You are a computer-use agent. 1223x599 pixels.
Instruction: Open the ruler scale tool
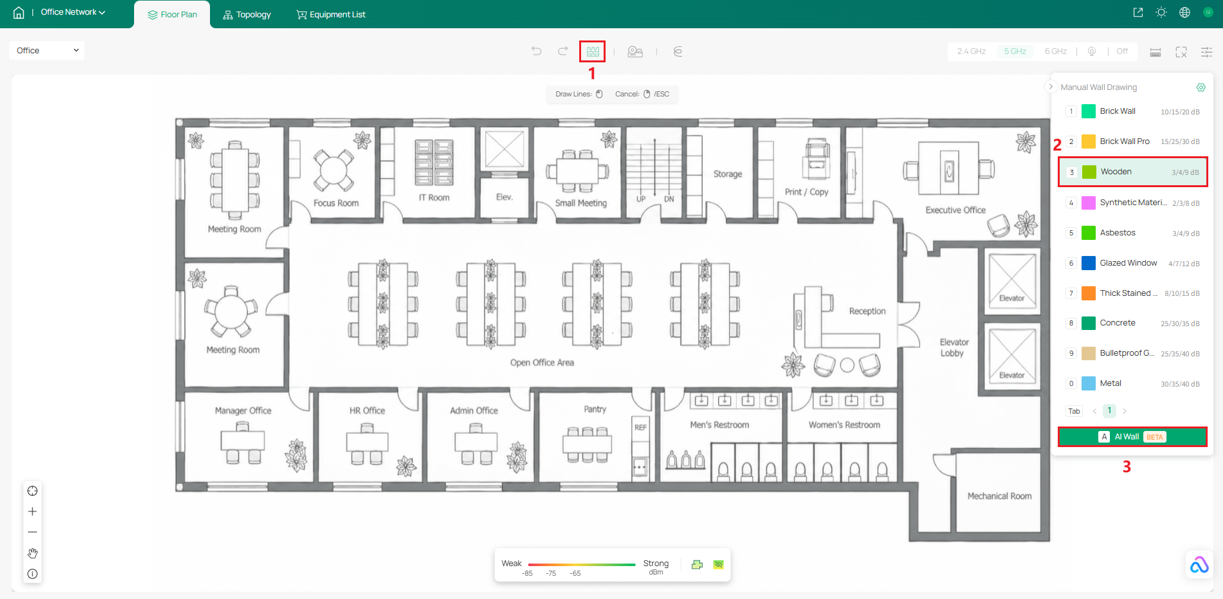click(x=1155, y=52)
